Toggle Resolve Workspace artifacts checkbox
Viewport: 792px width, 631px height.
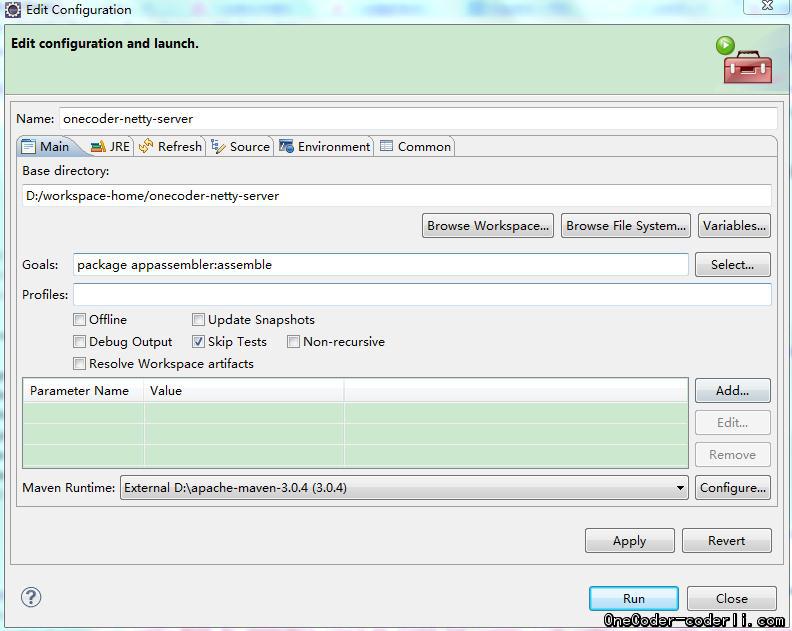pos(80,364)
